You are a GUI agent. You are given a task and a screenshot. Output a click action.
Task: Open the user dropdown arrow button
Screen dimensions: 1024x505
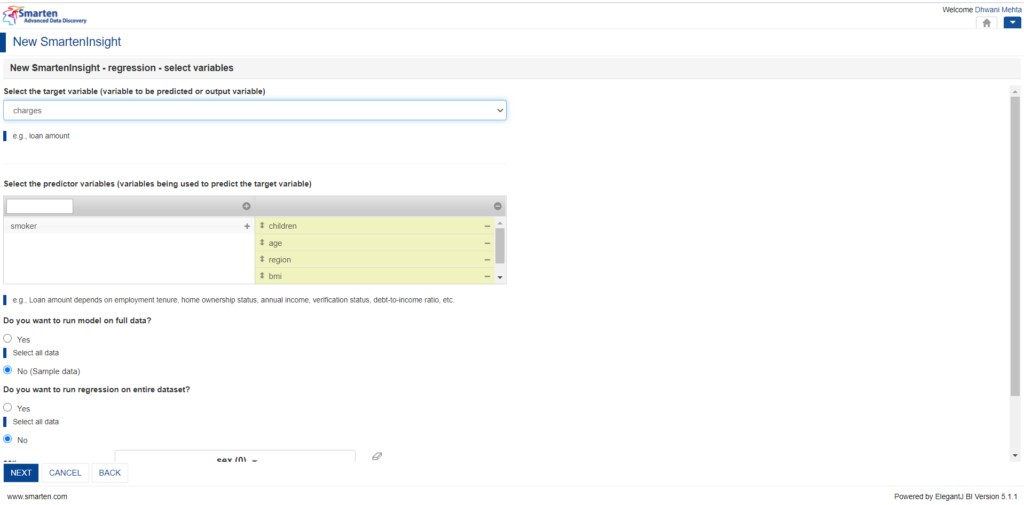(1012, 23)
